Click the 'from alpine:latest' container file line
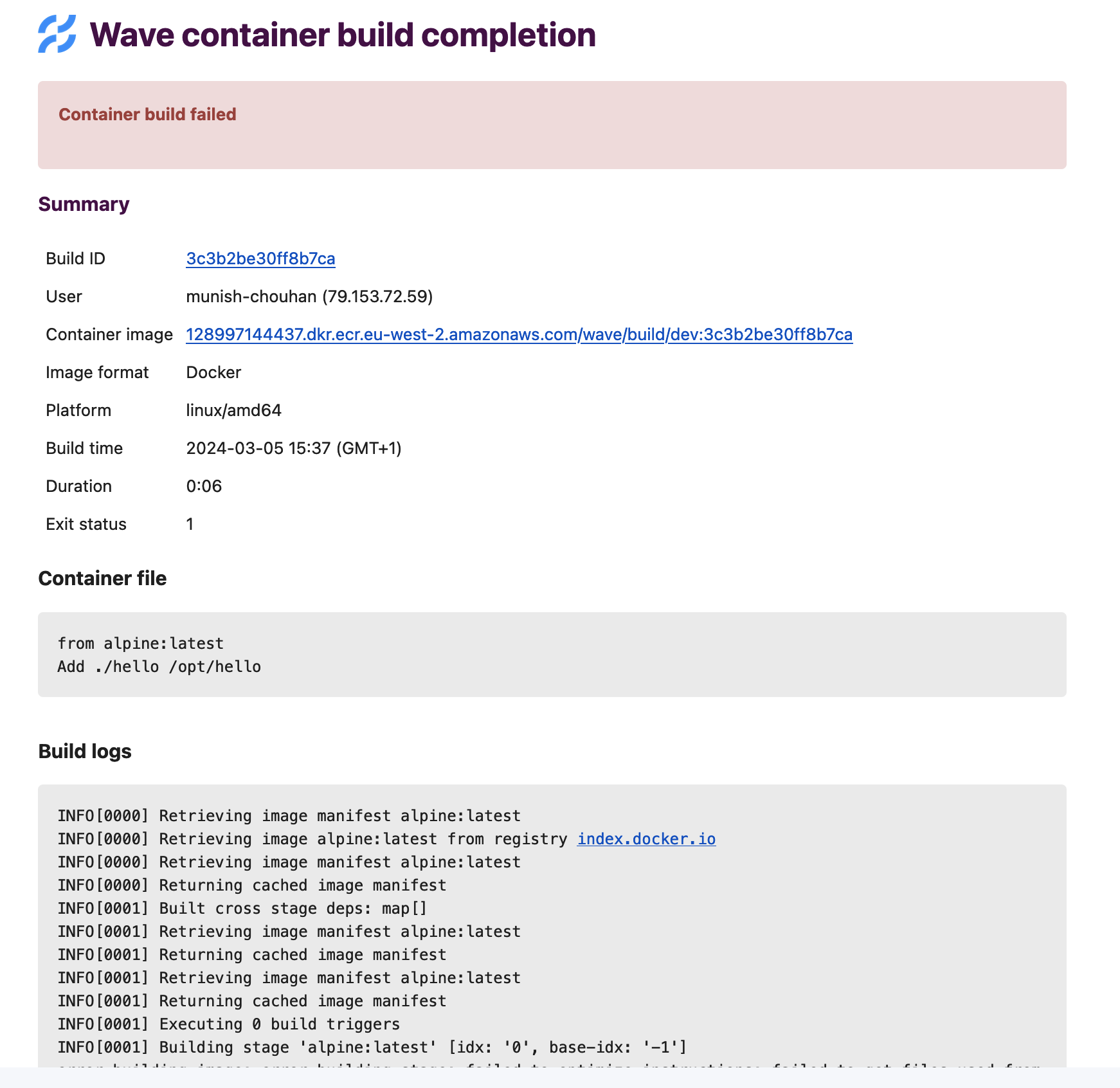The width and height of the screenshot is (1120, 1088). click(x=141, y=644)
